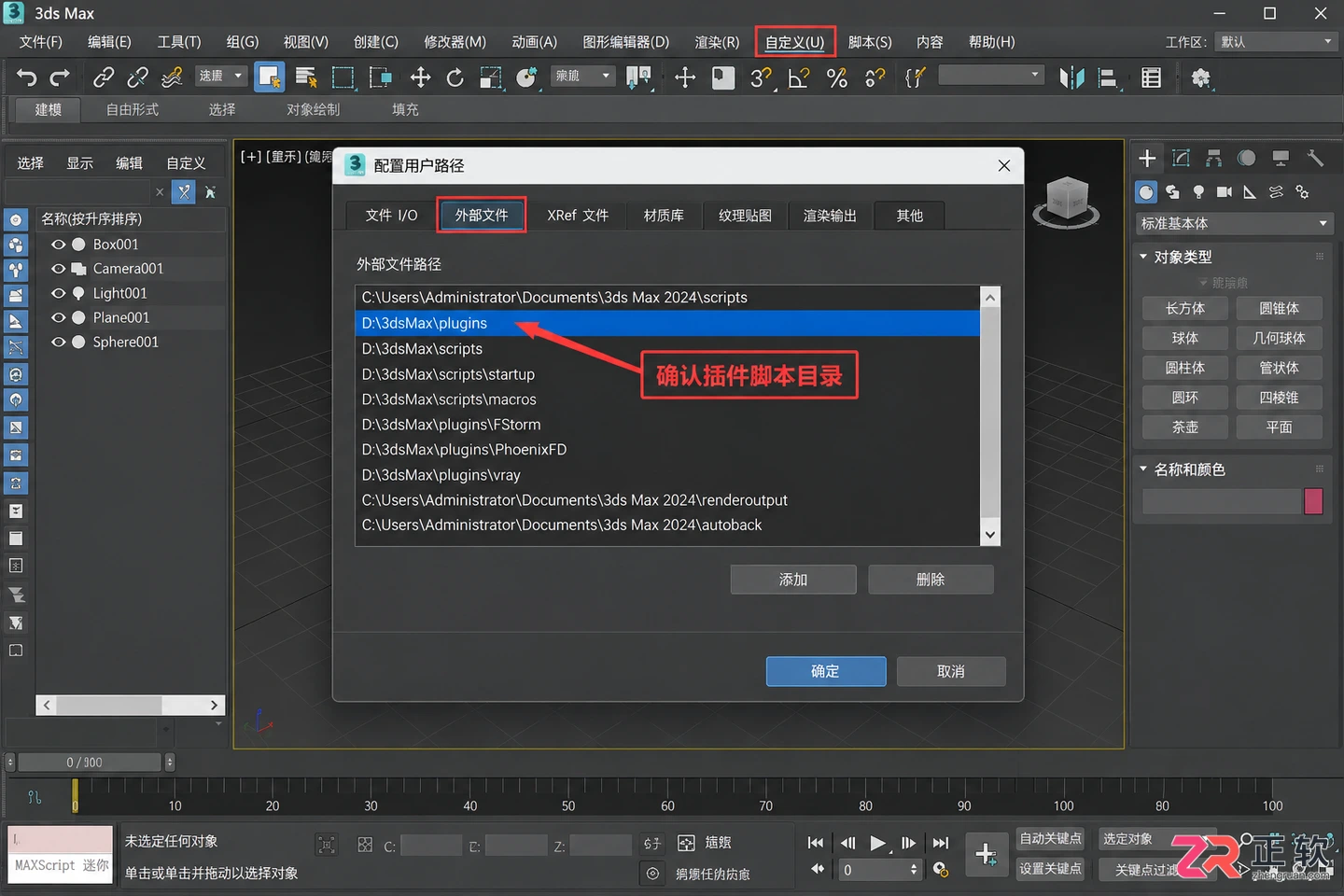Select the D:\3dsMax\plugins\vray path row

668,475
